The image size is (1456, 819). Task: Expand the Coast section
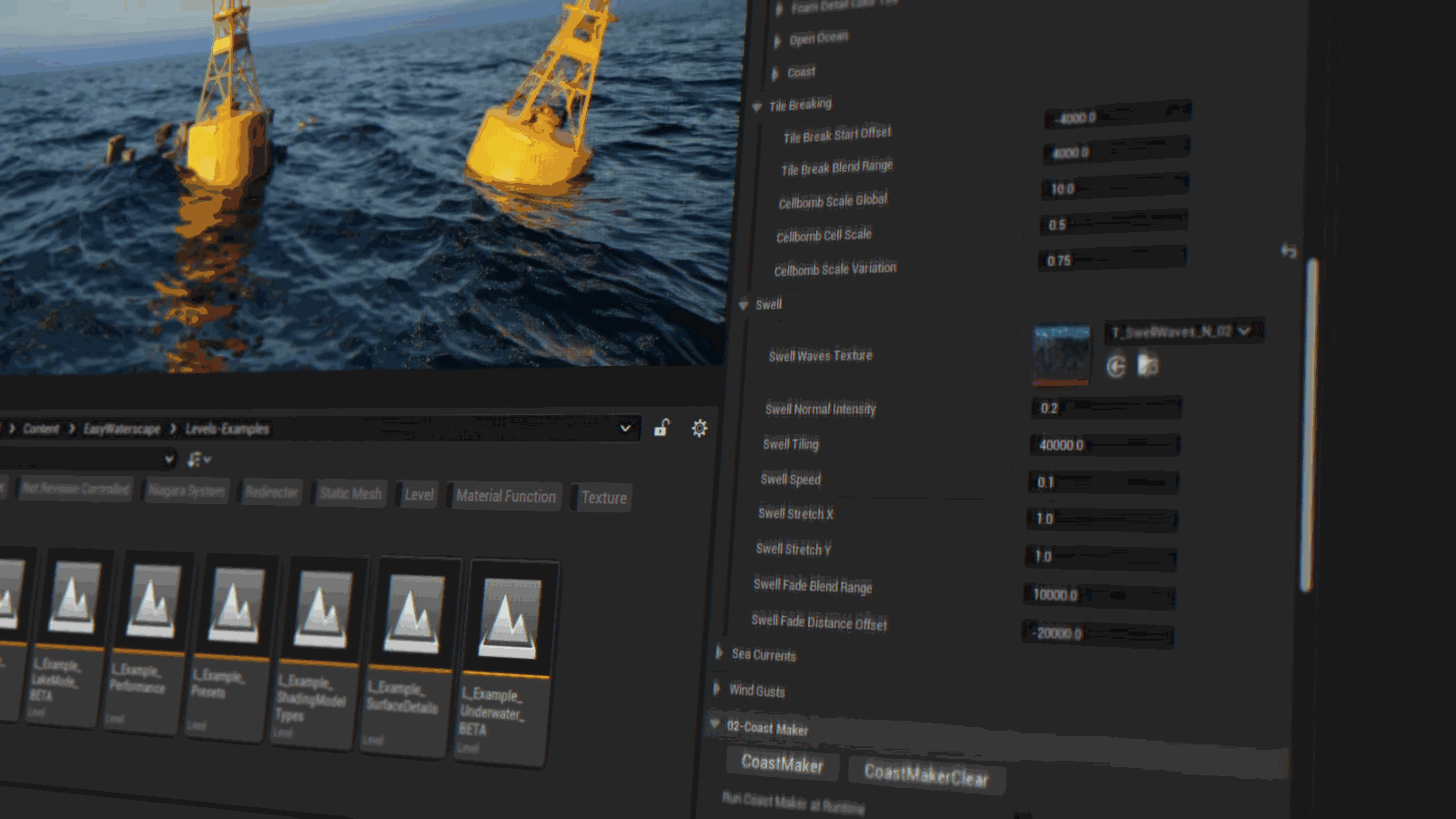(x=775, y=74)
